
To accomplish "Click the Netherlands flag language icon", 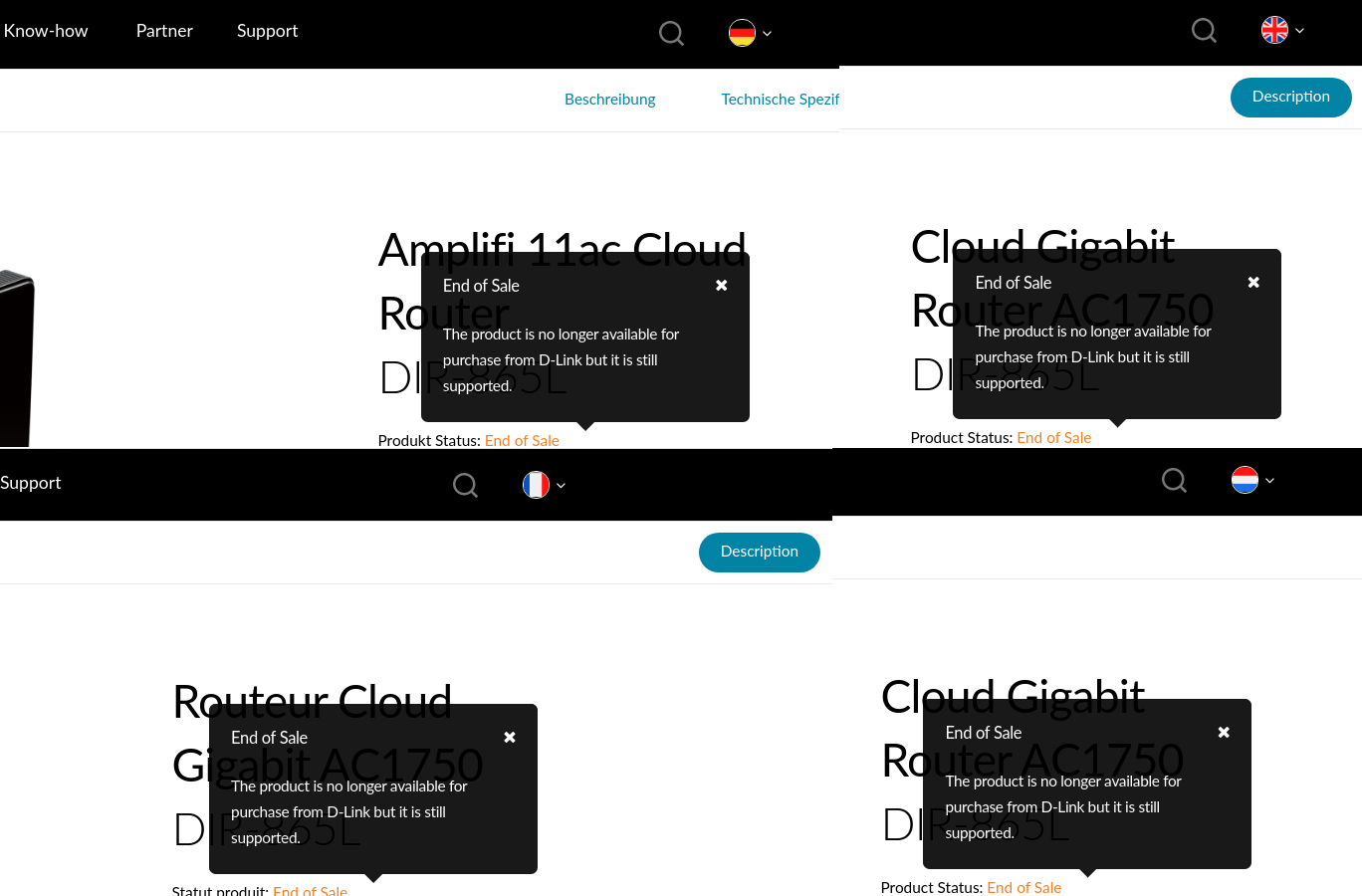I will coord(1245,480).
